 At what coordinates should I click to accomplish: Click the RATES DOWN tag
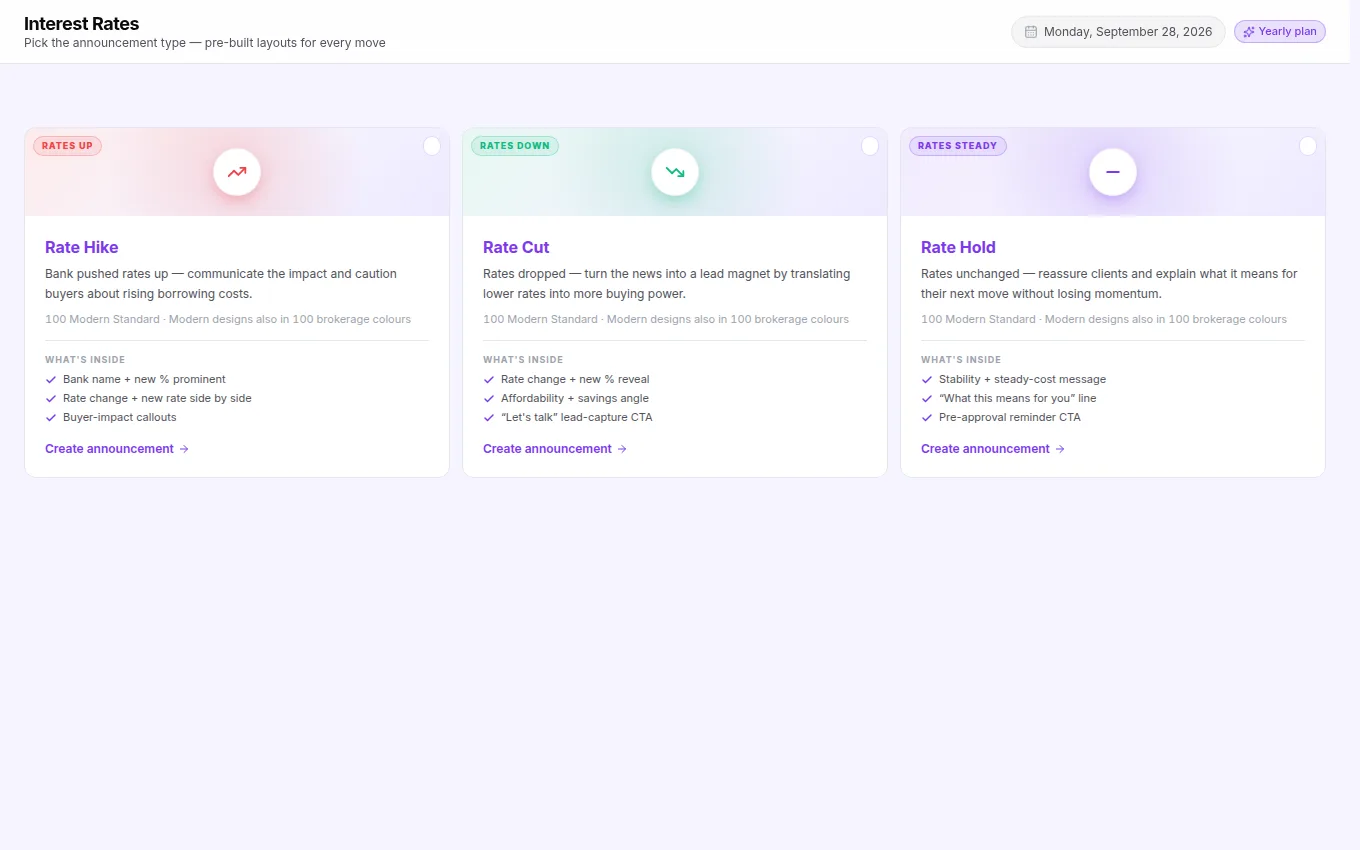515,146
